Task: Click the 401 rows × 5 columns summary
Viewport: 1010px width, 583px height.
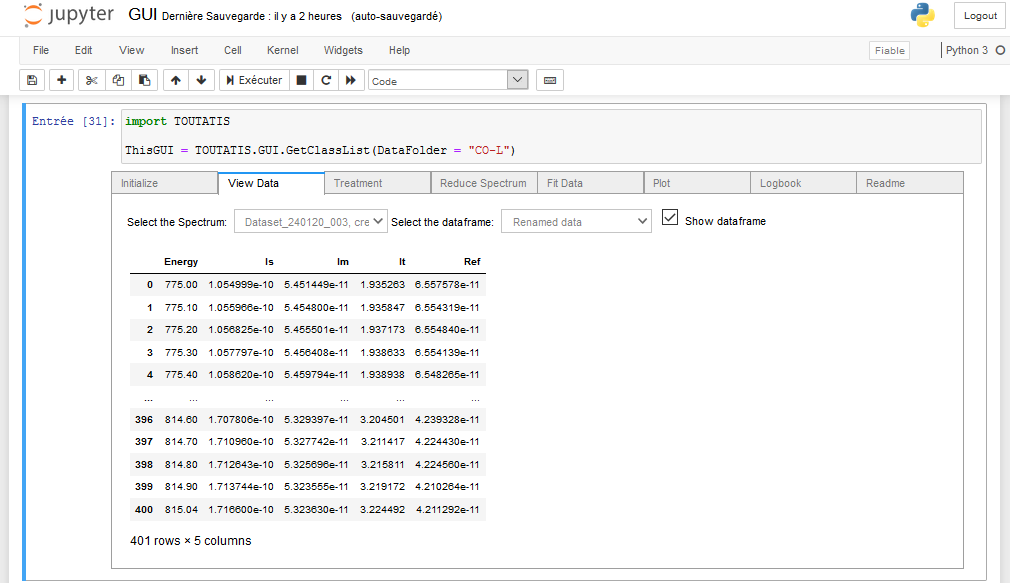Action: tap(191, 540)
